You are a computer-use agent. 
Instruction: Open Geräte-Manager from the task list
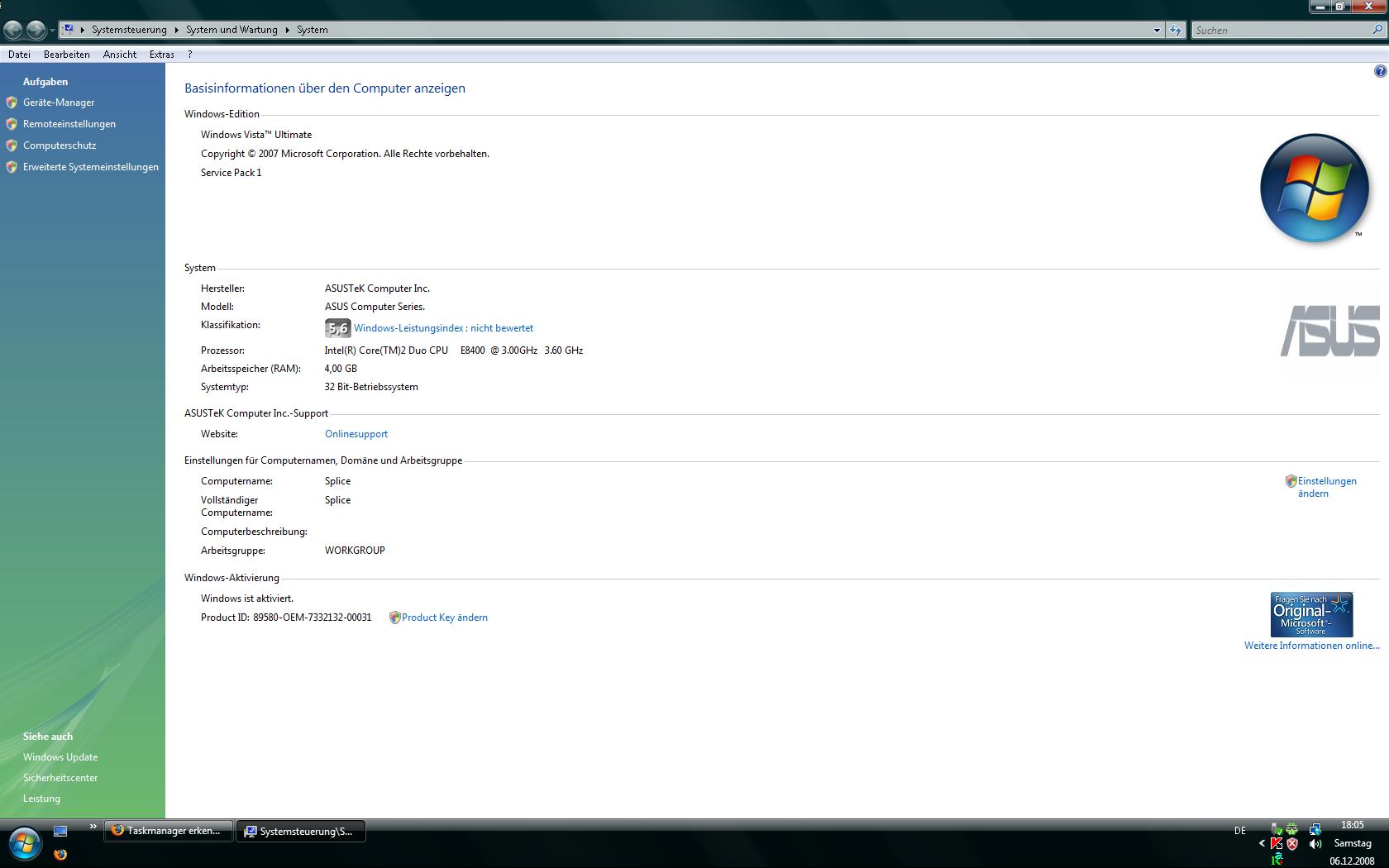coord(59,103)
